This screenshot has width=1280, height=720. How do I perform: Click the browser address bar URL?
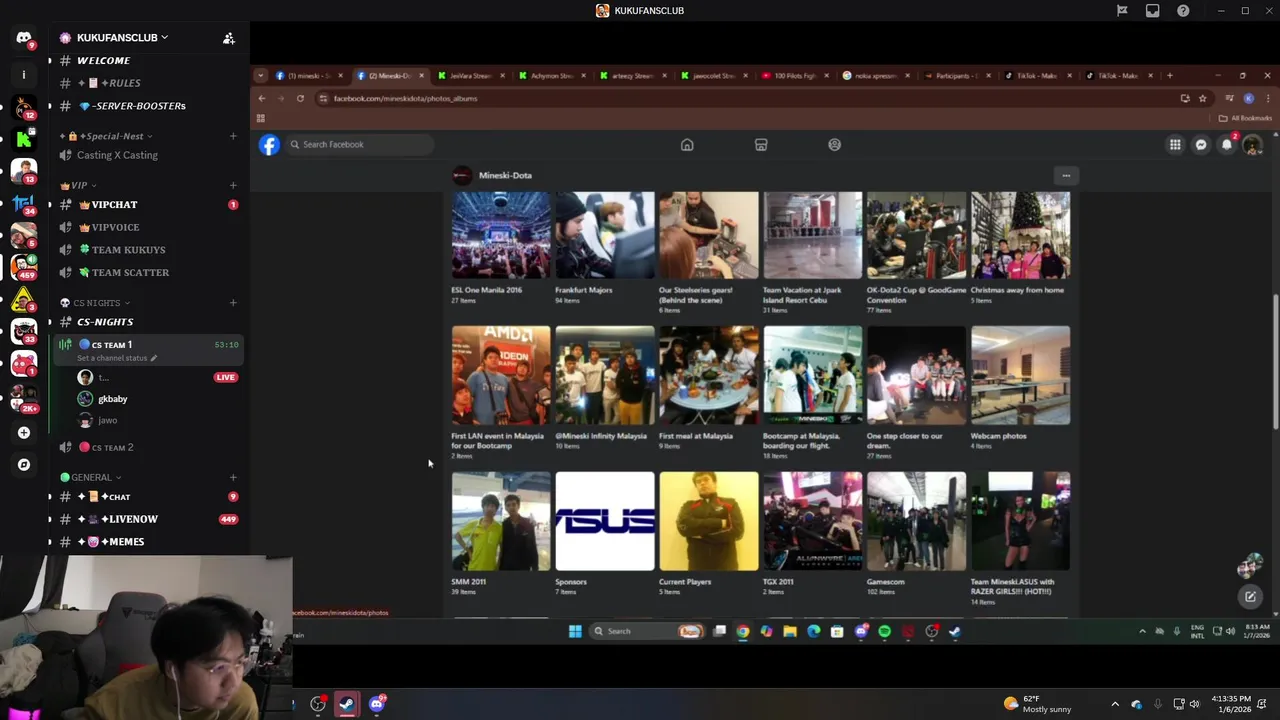405,99
